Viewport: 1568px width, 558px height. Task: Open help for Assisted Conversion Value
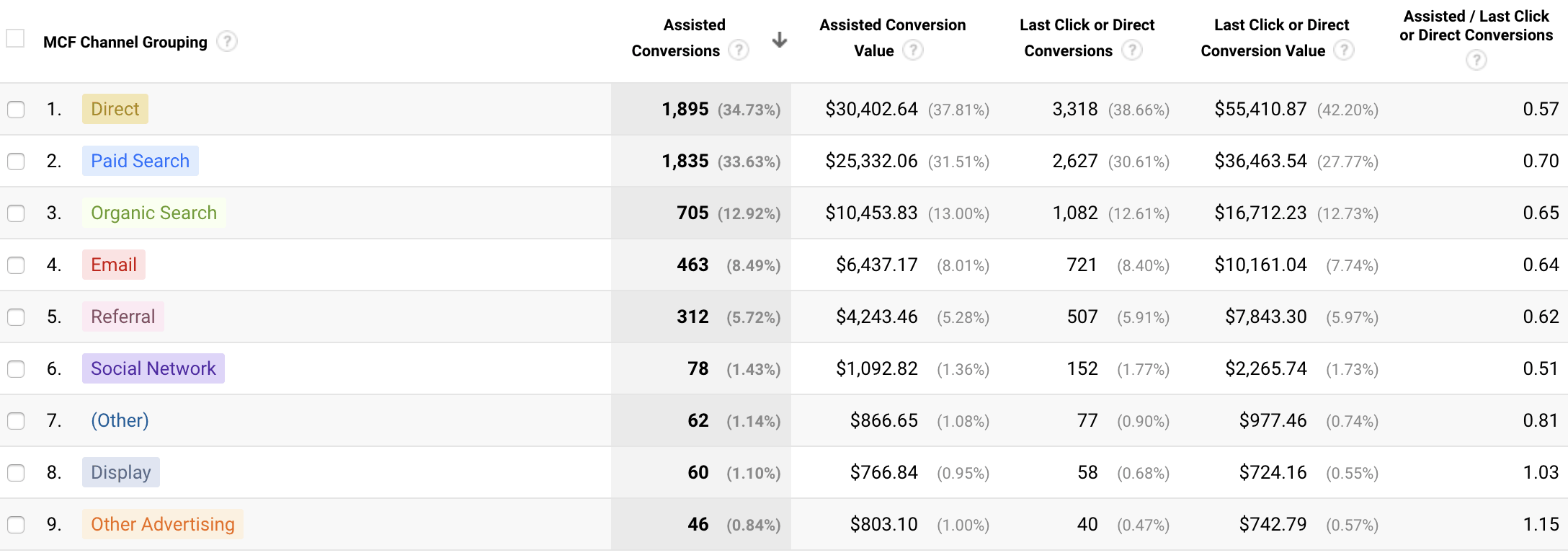tap(913, 50)
